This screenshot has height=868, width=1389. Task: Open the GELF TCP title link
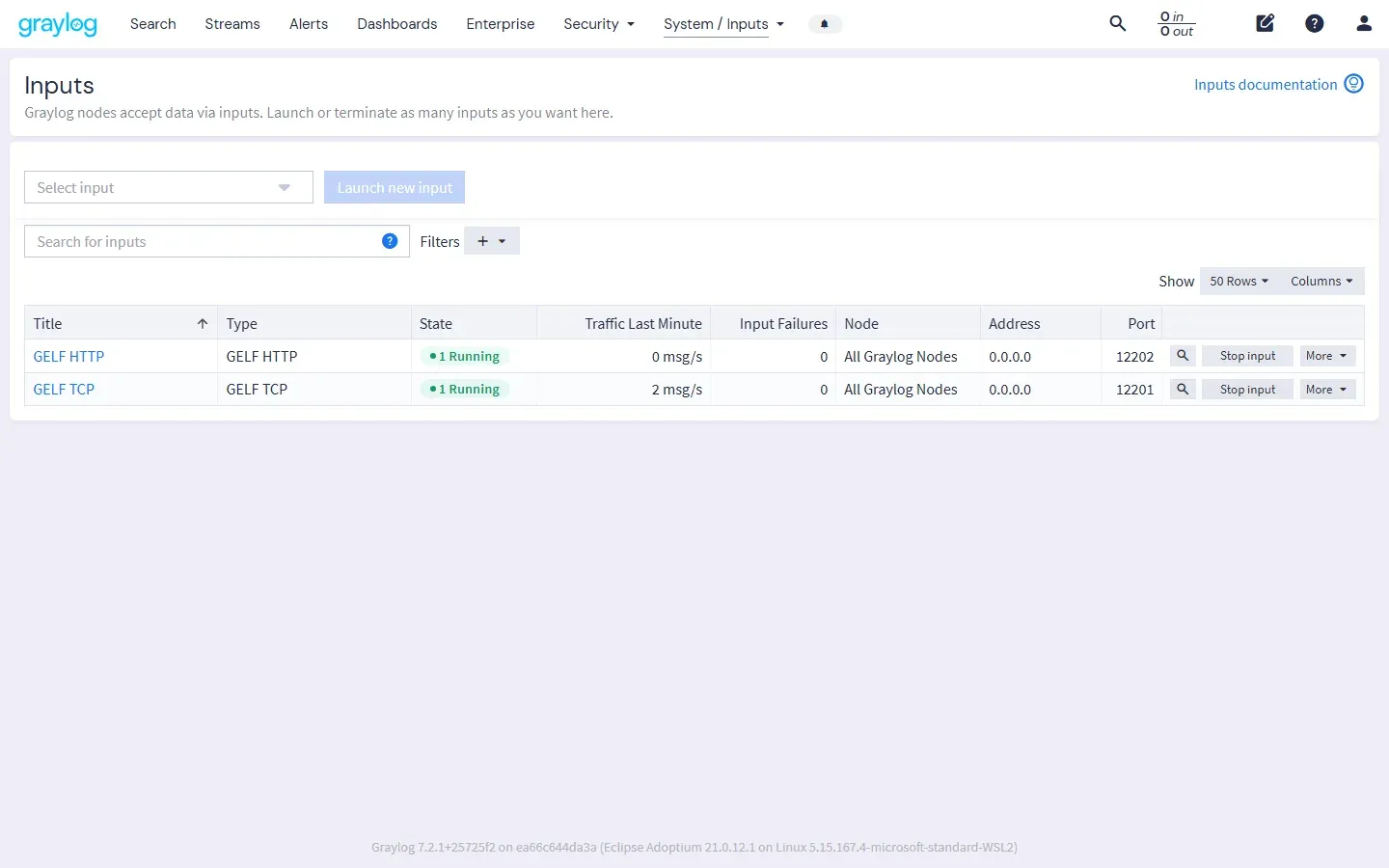point(64,390)
